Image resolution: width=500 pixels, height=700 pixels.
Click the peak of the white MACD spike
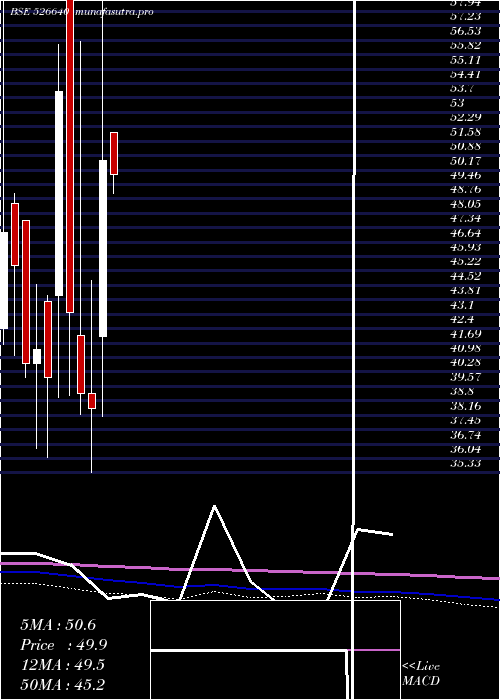(215, 506)
